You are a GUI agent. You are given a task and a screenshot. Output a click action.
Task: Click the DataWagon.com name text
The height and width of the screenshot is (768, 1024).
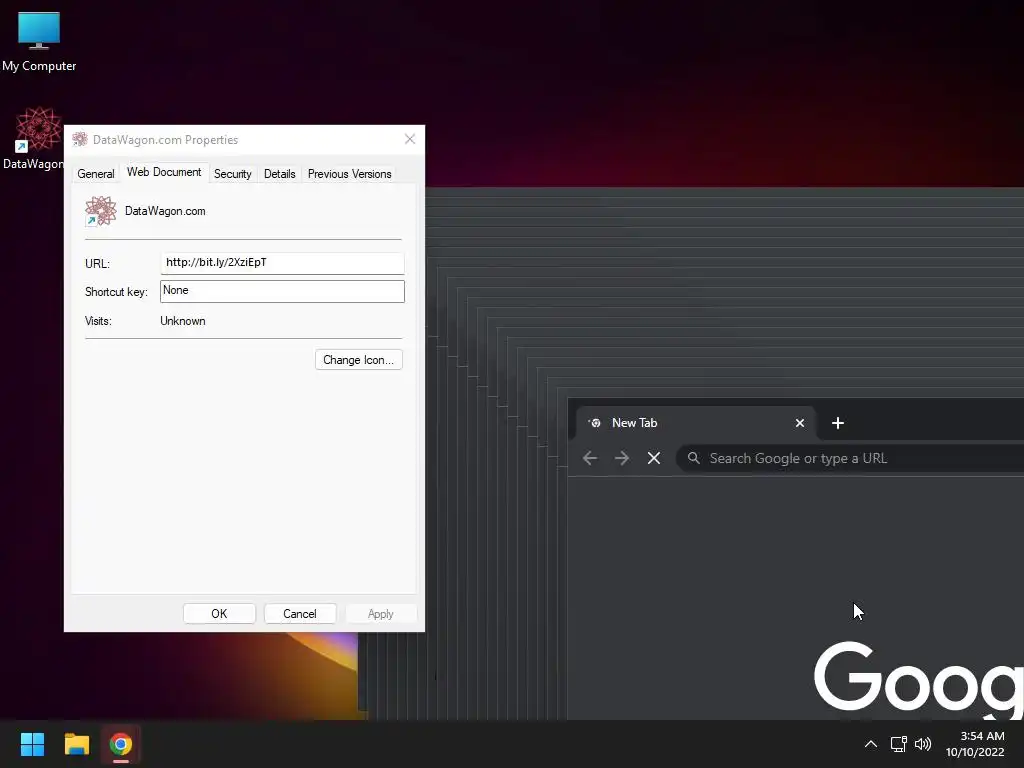(165, 211)
